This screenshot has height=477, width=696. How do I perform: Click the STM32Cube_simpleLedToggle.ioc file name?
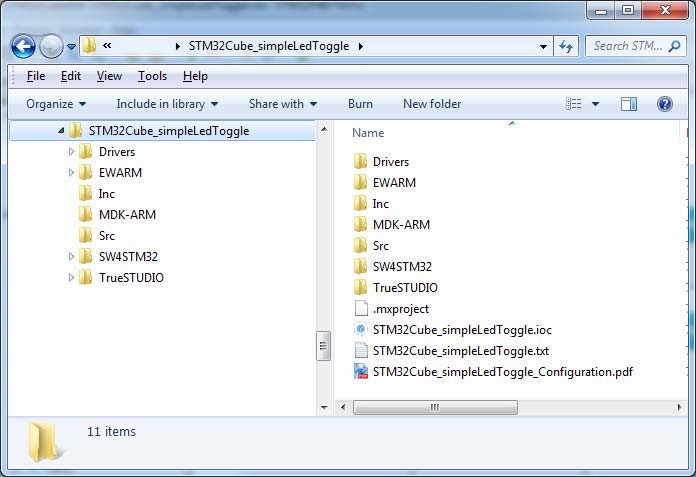point(462,330)
